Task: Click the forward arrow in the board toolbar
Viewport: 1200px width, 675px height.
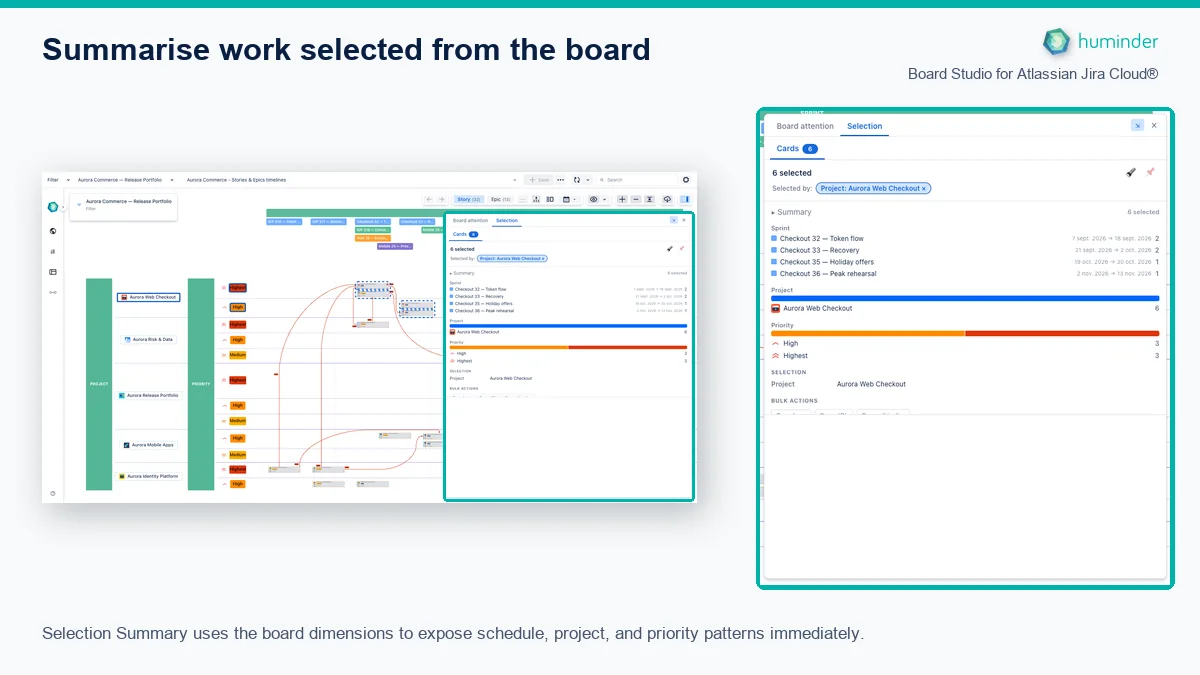Action: [x=442, y=199]
